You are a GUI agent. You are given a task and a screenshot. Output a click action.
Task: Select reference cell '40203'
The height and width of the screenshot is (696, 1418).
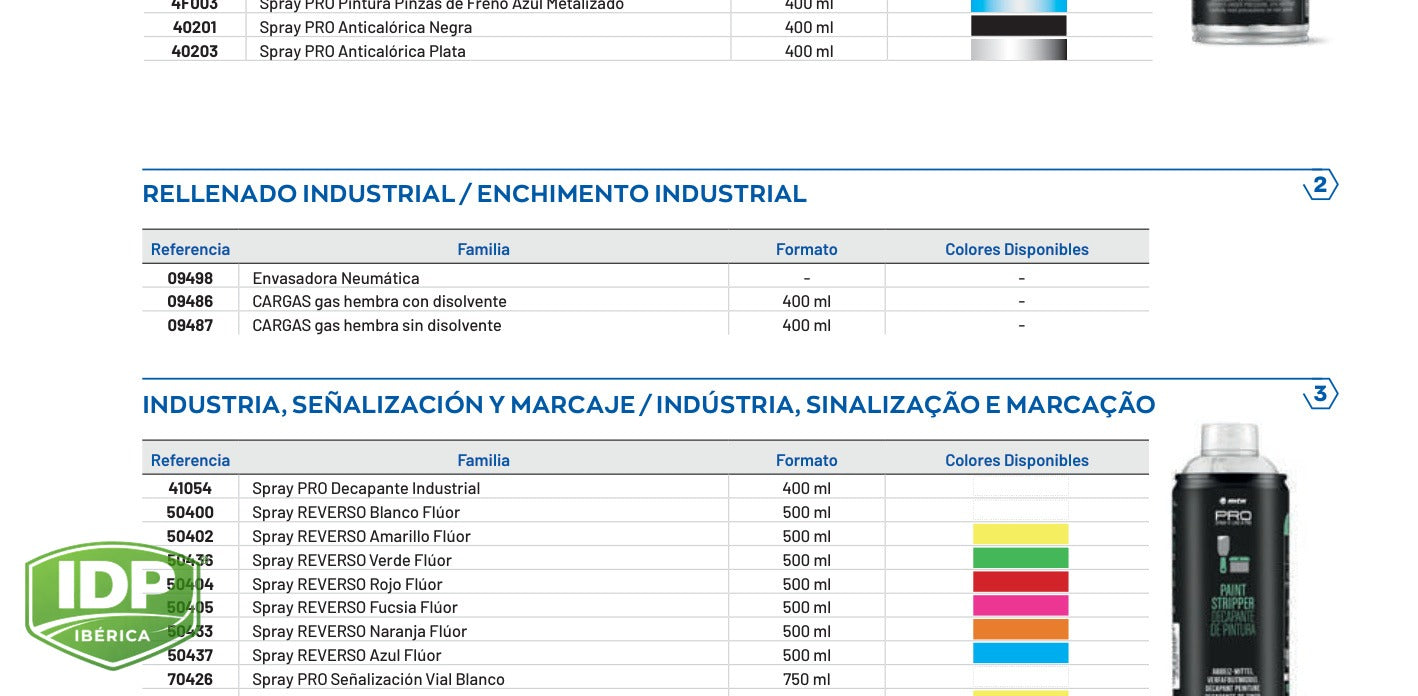(194, 51)
